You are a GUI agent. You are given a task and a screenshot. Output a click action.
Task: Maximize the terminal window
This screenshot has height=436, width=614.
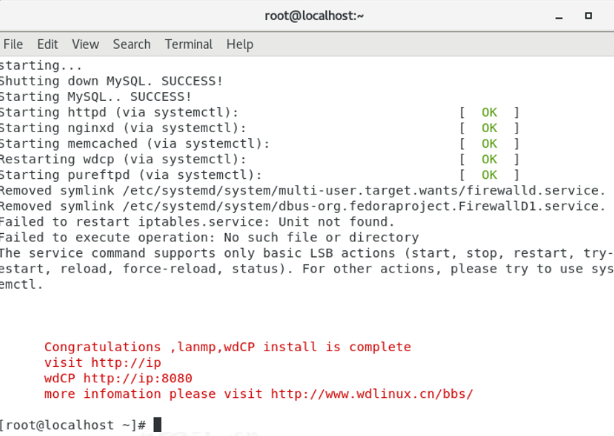coord(588,16)
